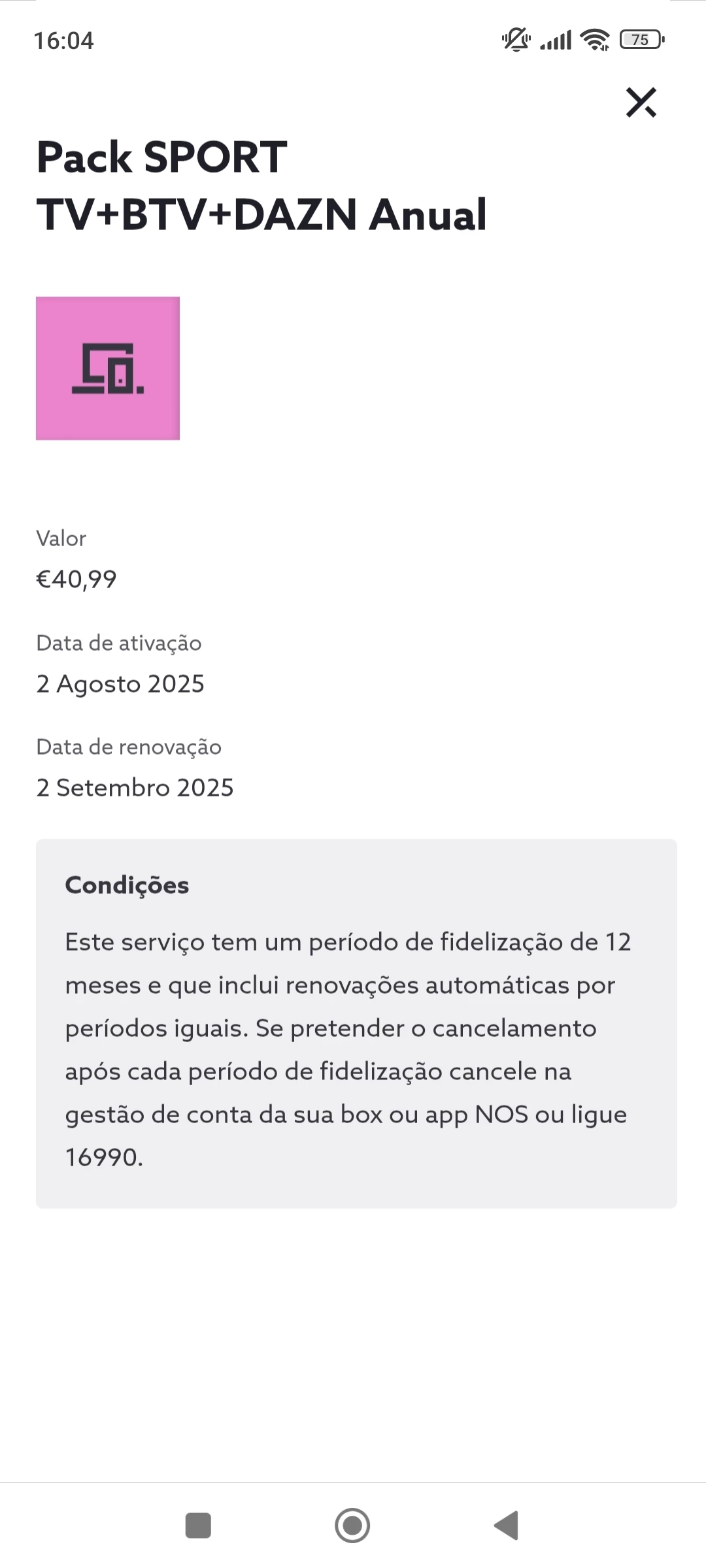
Task: Tap the muted notifications bell icon
Action: tap(516, 40)
